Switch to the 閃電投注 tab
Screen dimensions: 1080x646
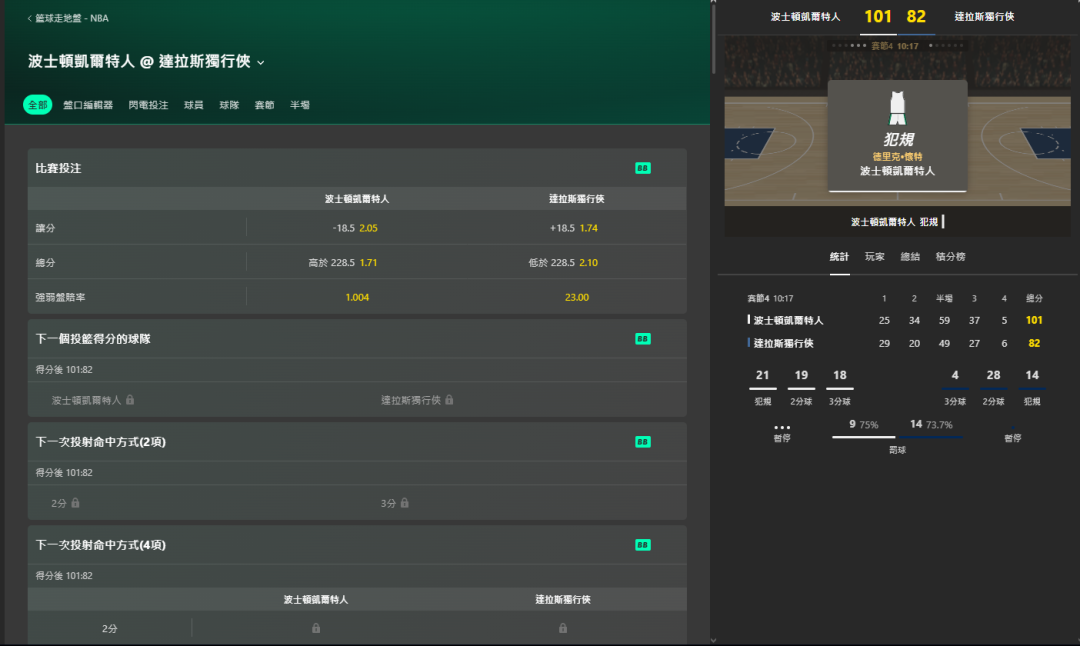pyautogui.click(x=148, y=105)
